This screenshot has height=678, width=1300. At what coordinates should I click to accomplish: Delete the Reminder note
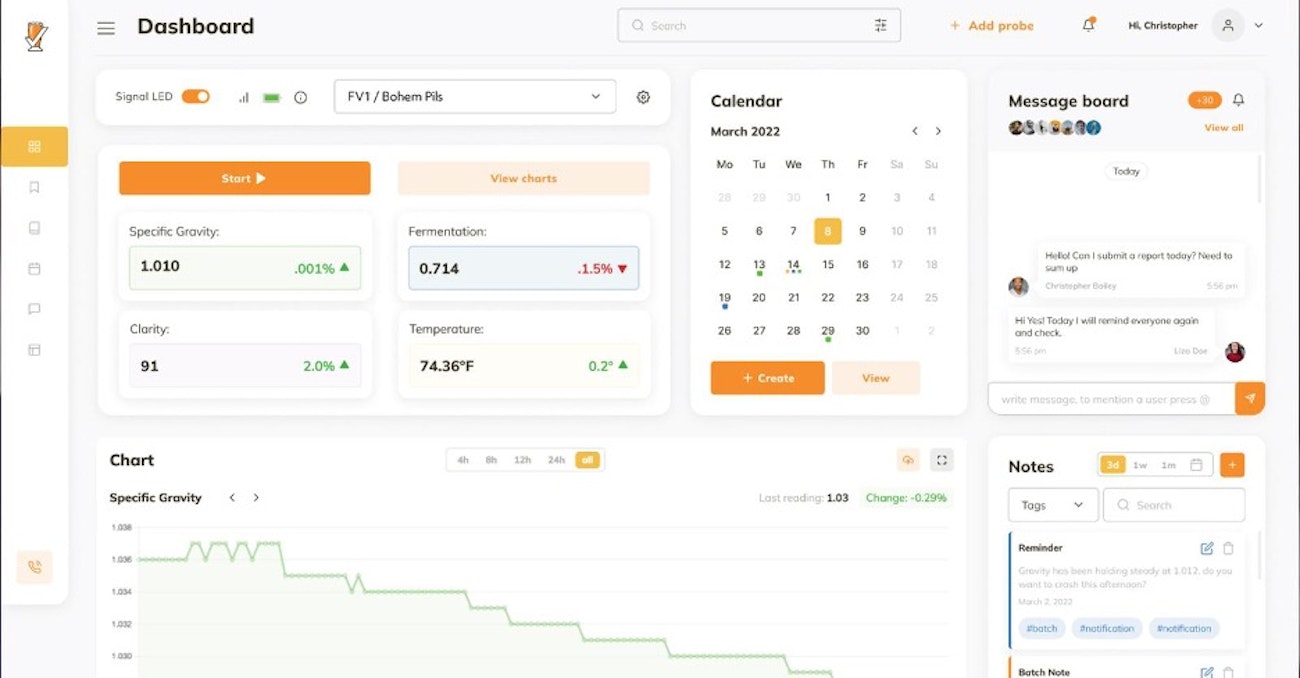coord(1229,548)
